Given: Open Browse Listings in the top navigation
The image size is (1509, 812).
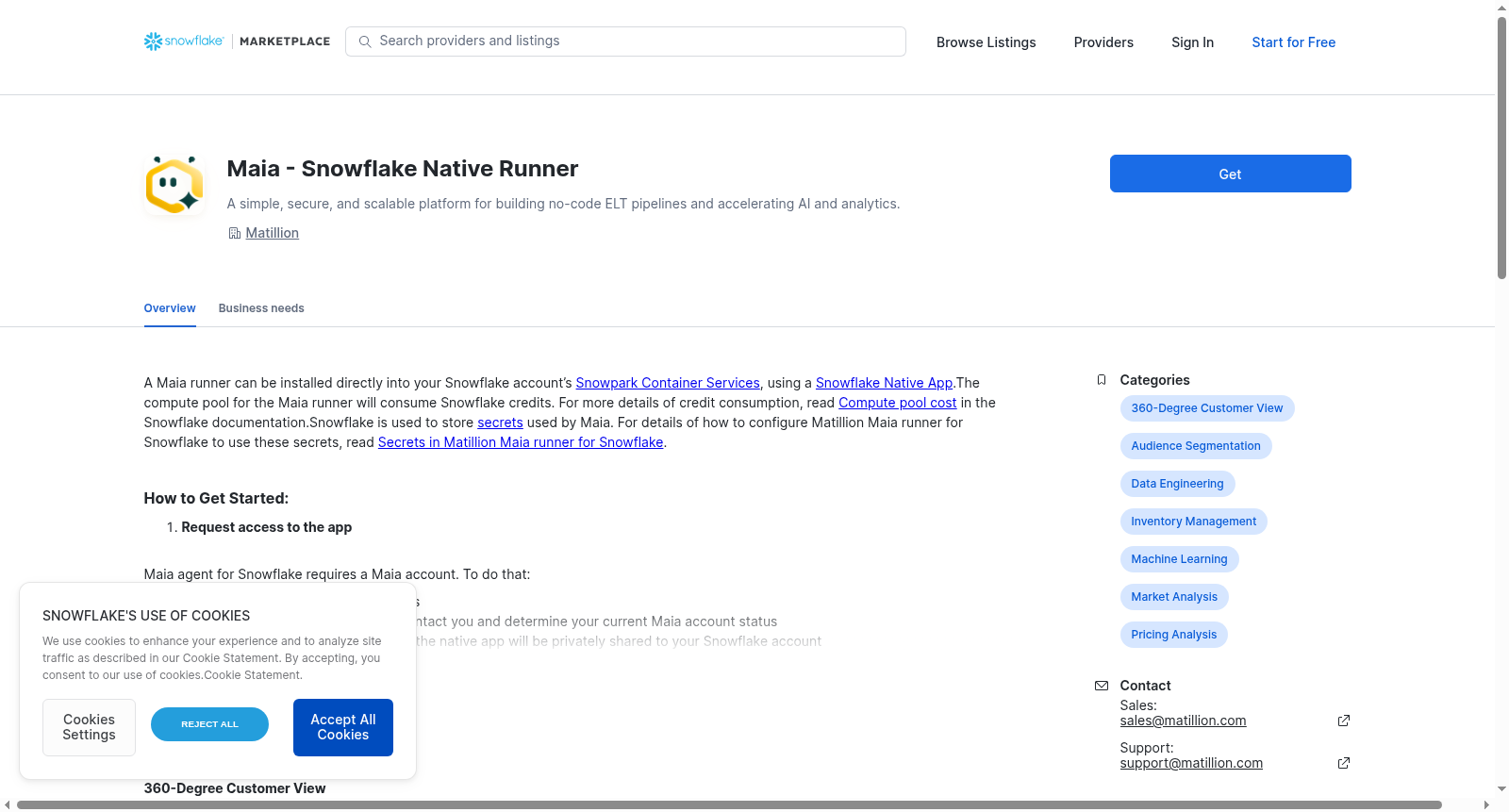Looking at the screenshot, I should (986, 42).
